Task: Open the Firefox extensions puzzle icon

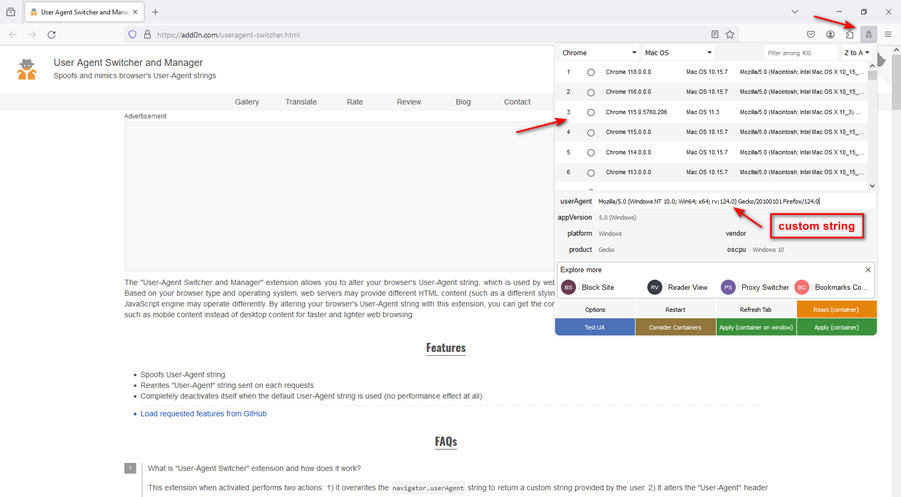Action: coord(849,34)
